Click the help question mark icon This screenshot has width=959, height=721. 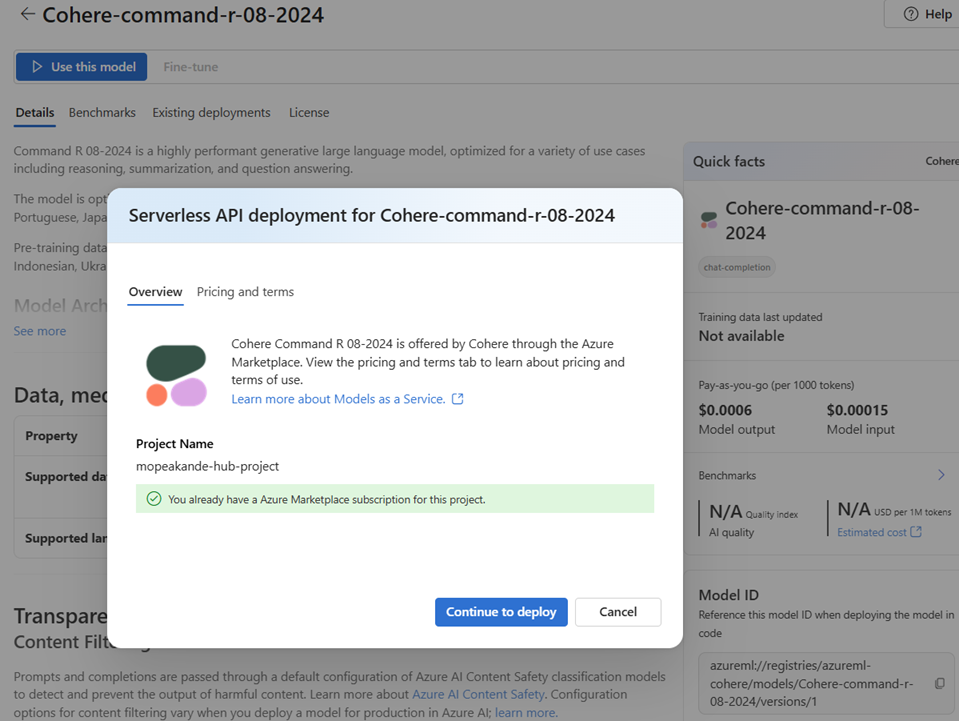pos(911,14)
